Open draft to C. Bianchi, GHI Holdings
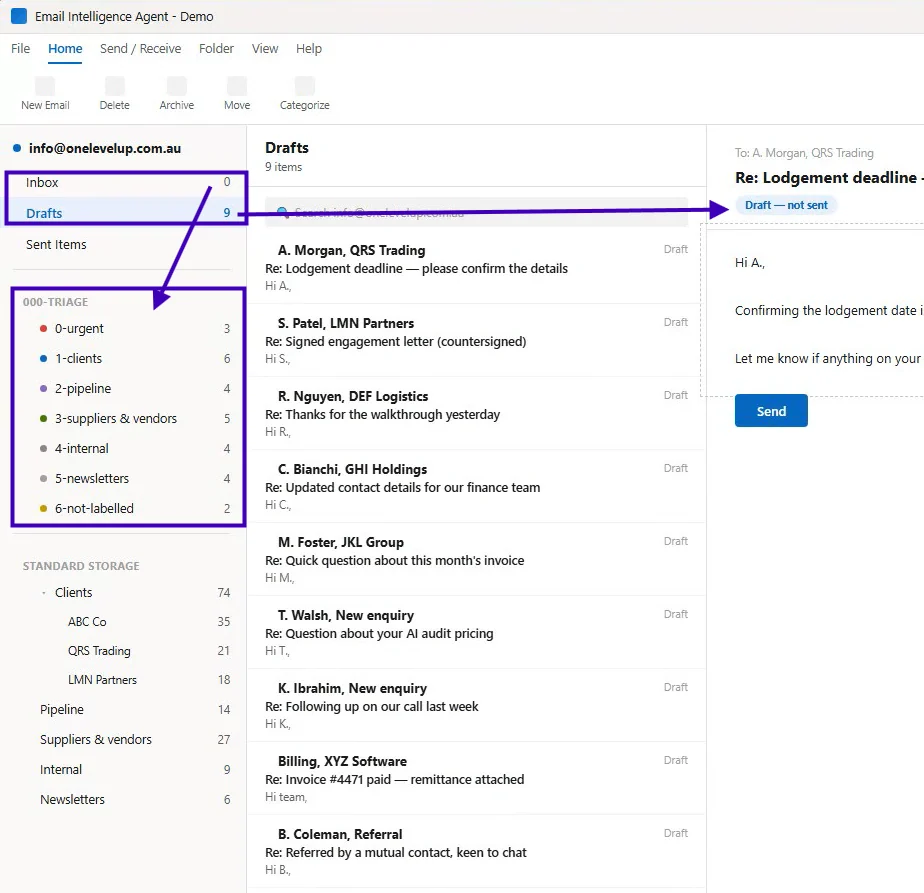The image size is (924, 893). [476, 487]
